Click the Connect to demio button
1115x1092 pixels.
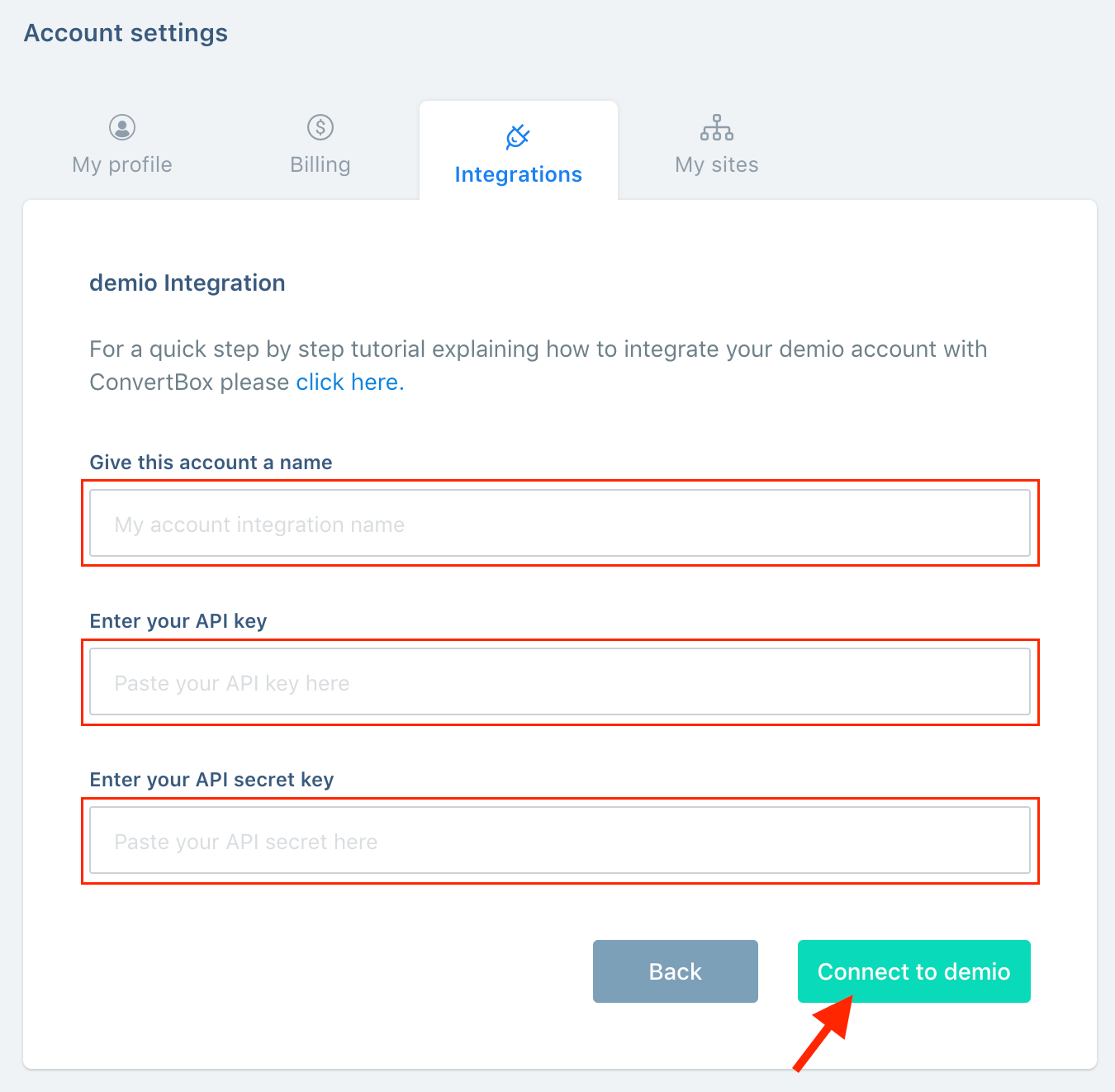pyautogui.click(x=914, y=971)
